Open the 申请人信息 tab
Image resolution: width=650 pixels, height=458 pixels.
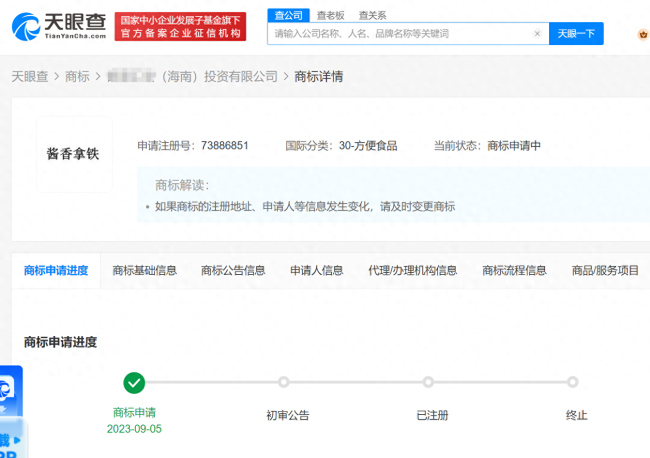(316, 270)
